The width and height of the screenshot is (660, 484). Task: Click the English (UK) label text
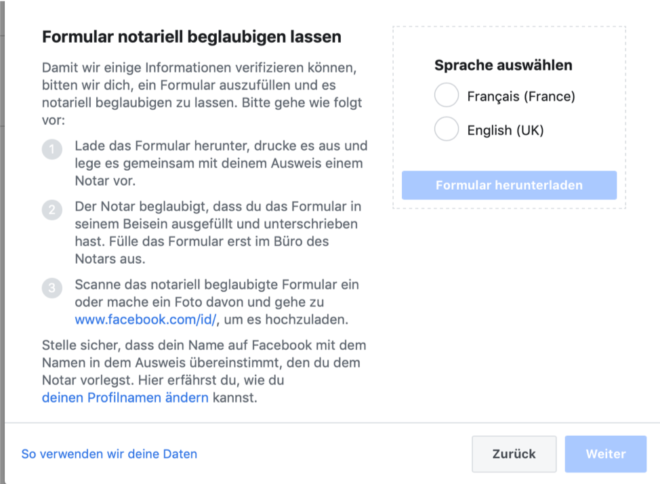pos(506,130)
